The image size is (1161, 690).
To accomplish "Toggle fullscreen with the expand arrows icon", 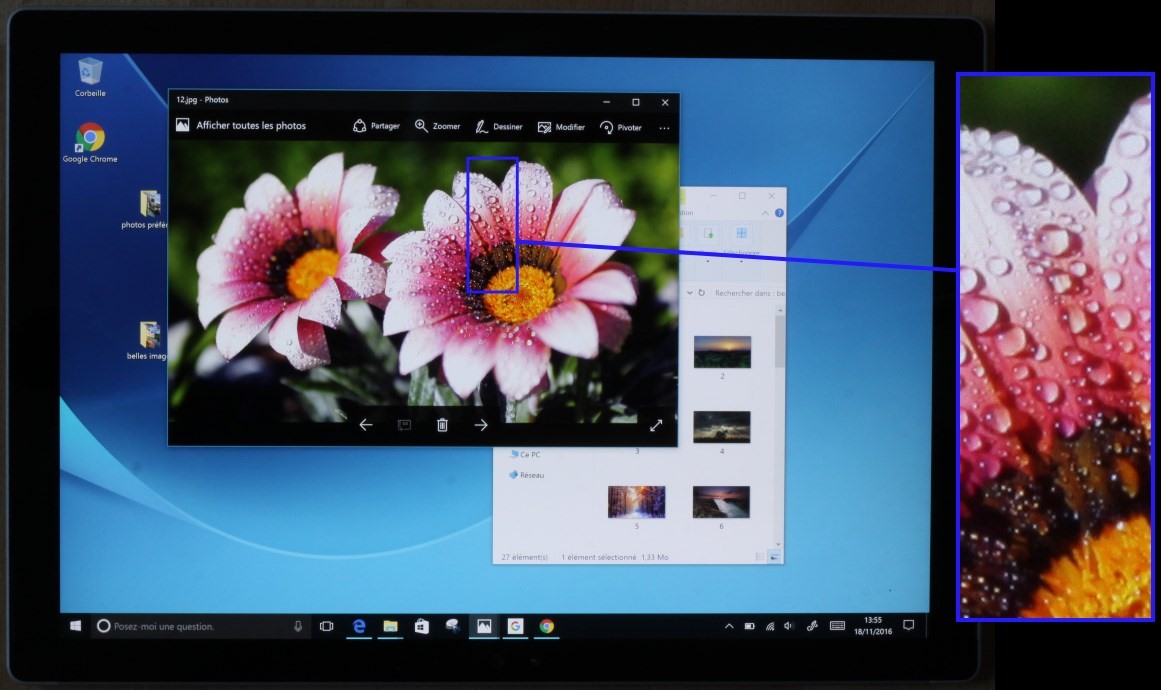I will (656, 426).
